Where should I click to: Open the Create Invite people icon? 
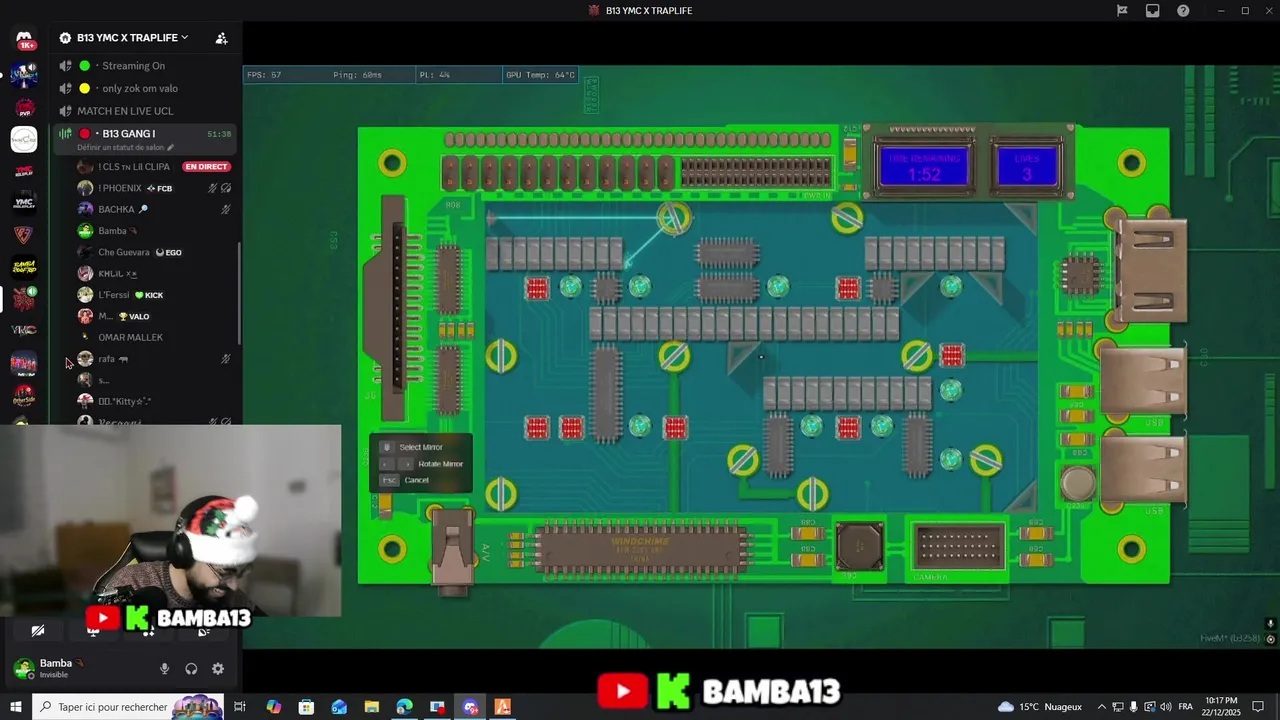tap(221, 38)
